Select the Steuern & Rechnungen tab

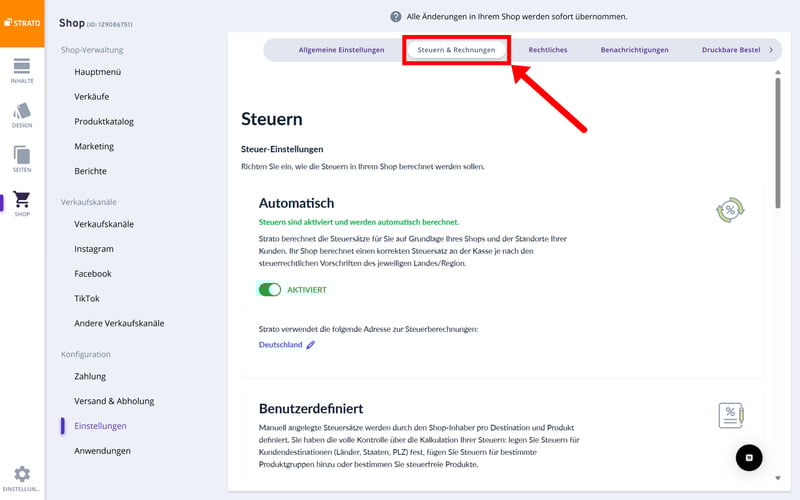pyautogui.click(x=456, y=50)
